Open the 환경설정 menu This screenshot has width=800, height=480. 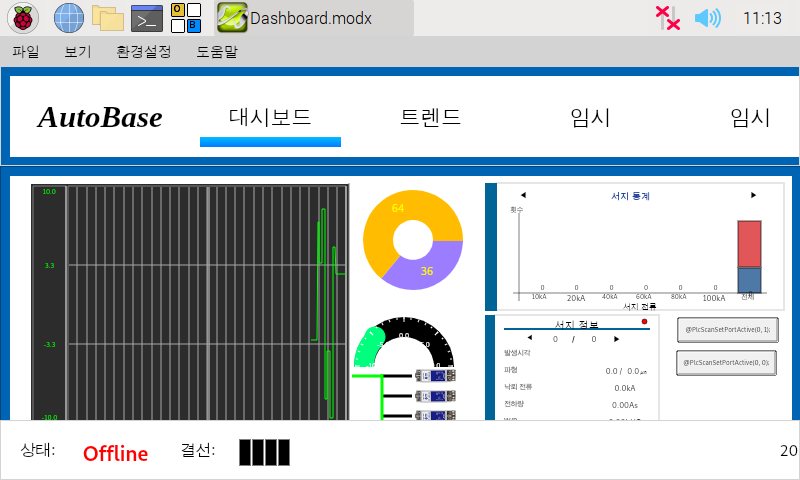click(143, 52)
